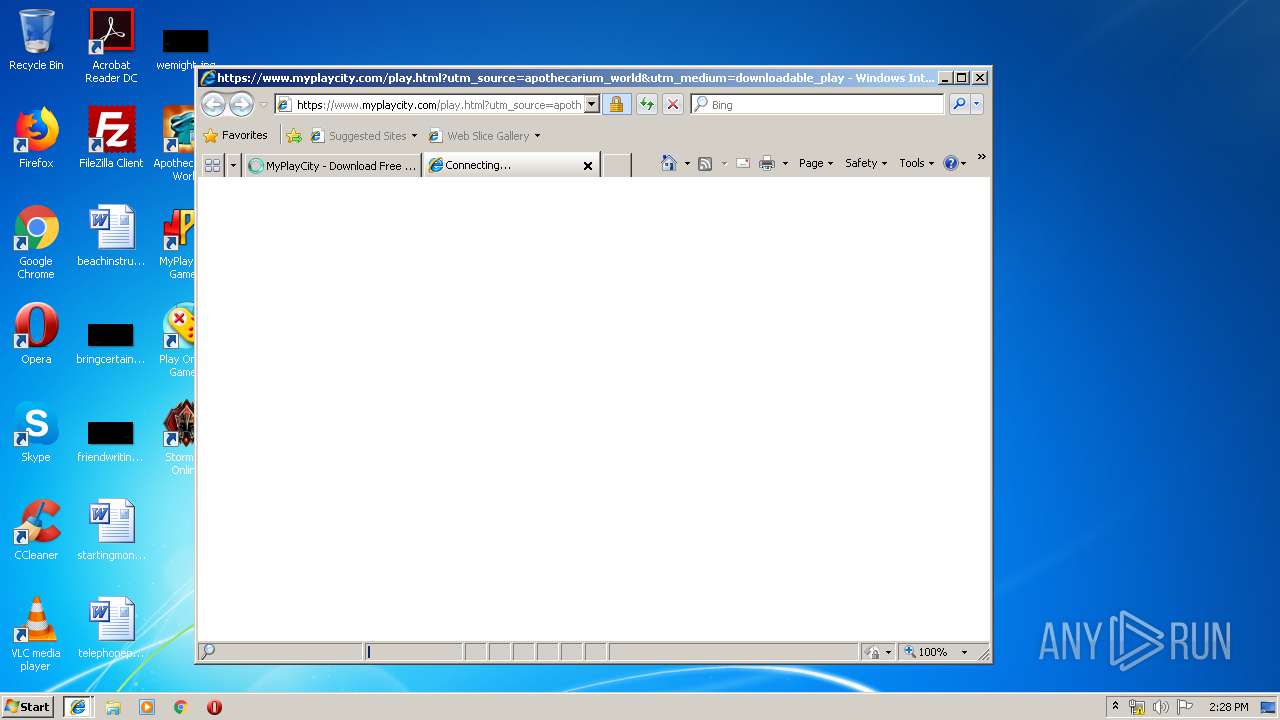Show hidden tray icons arrow

coord(1115,707)
